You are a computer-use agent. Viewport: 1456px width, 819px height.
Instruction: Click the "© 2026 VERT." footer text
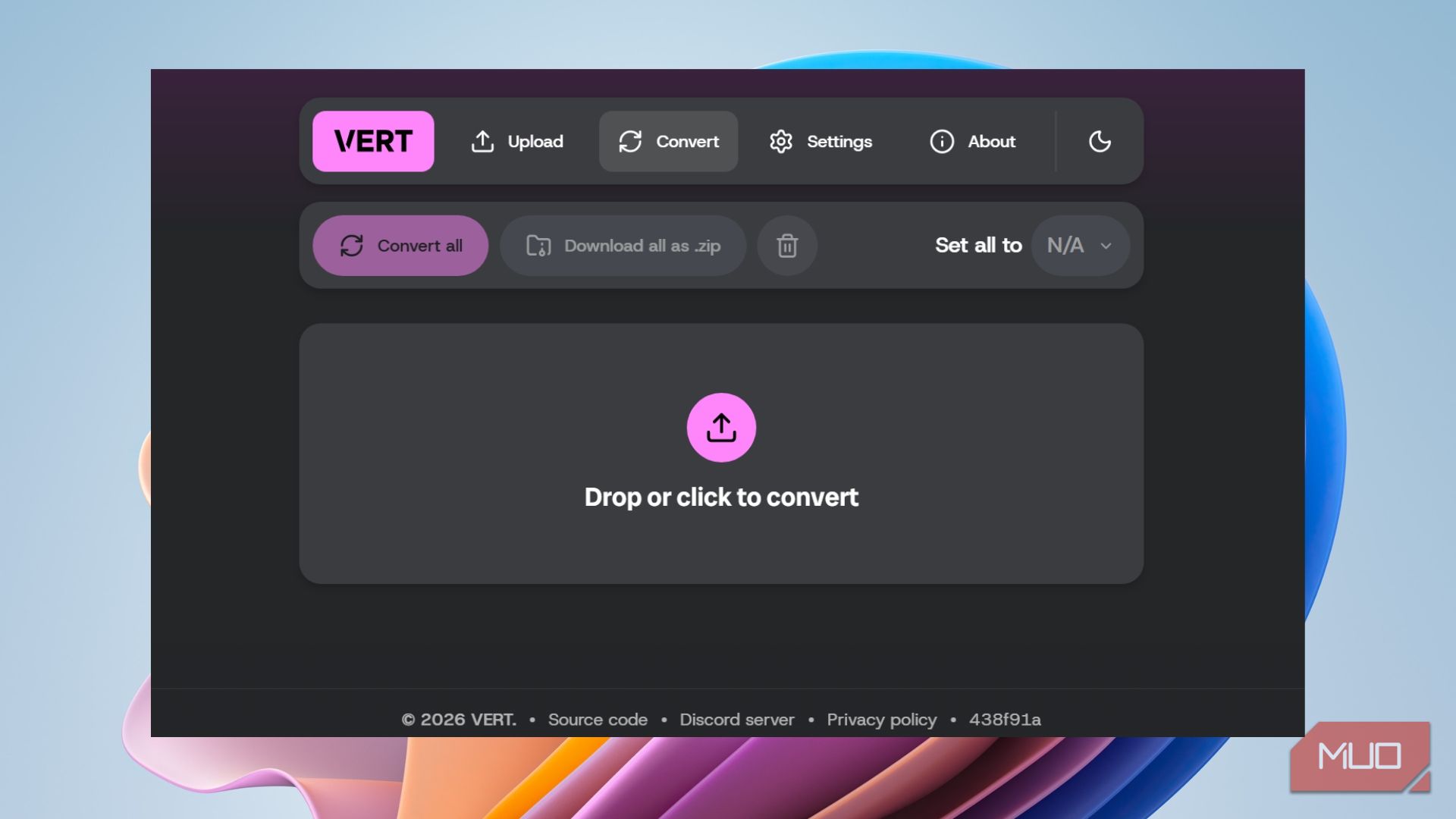[x=459, y=720]
